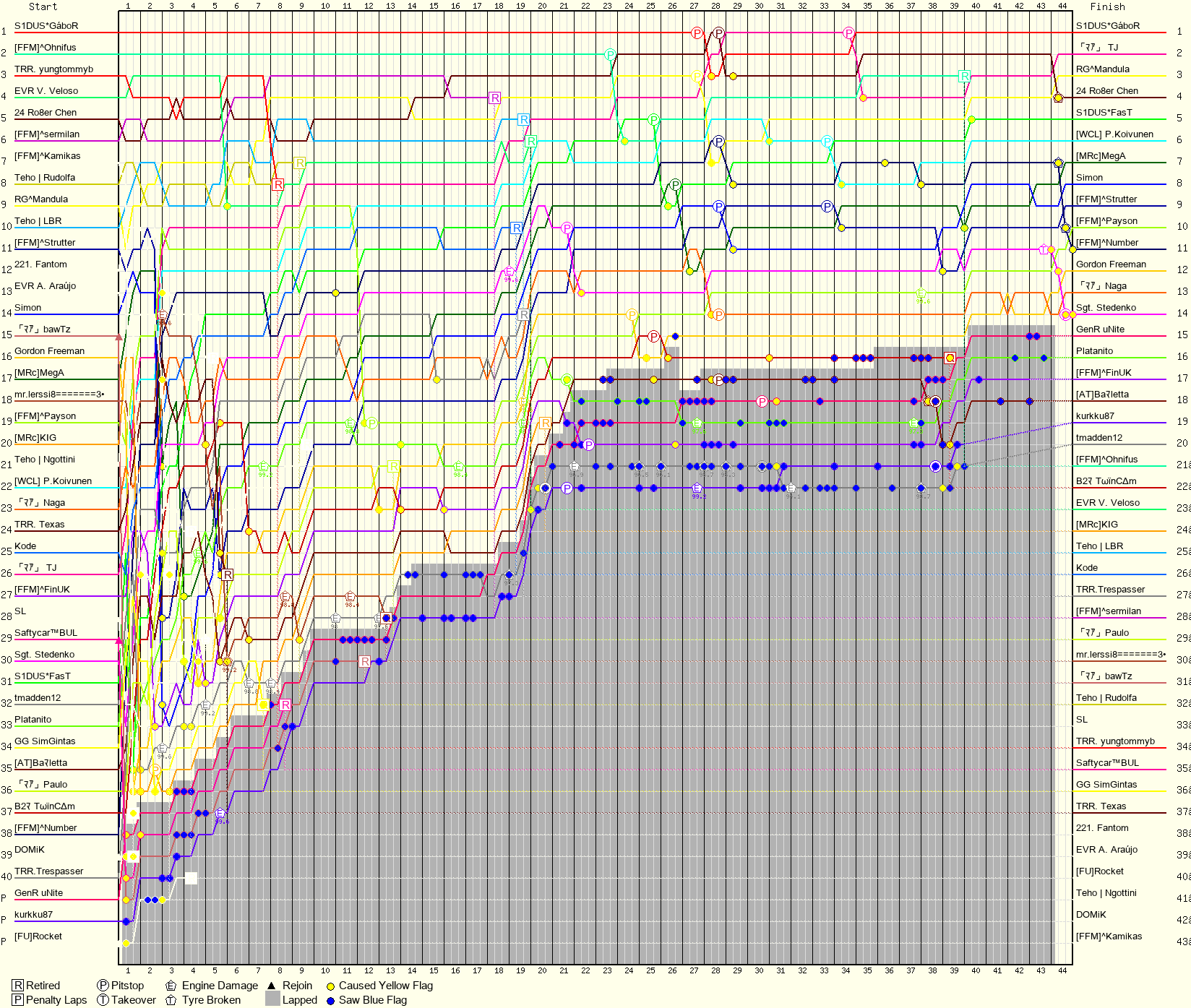Click the Saw Blue Flag legend label
Screen dimensions: 1191x1008
tap(373, 1000)
